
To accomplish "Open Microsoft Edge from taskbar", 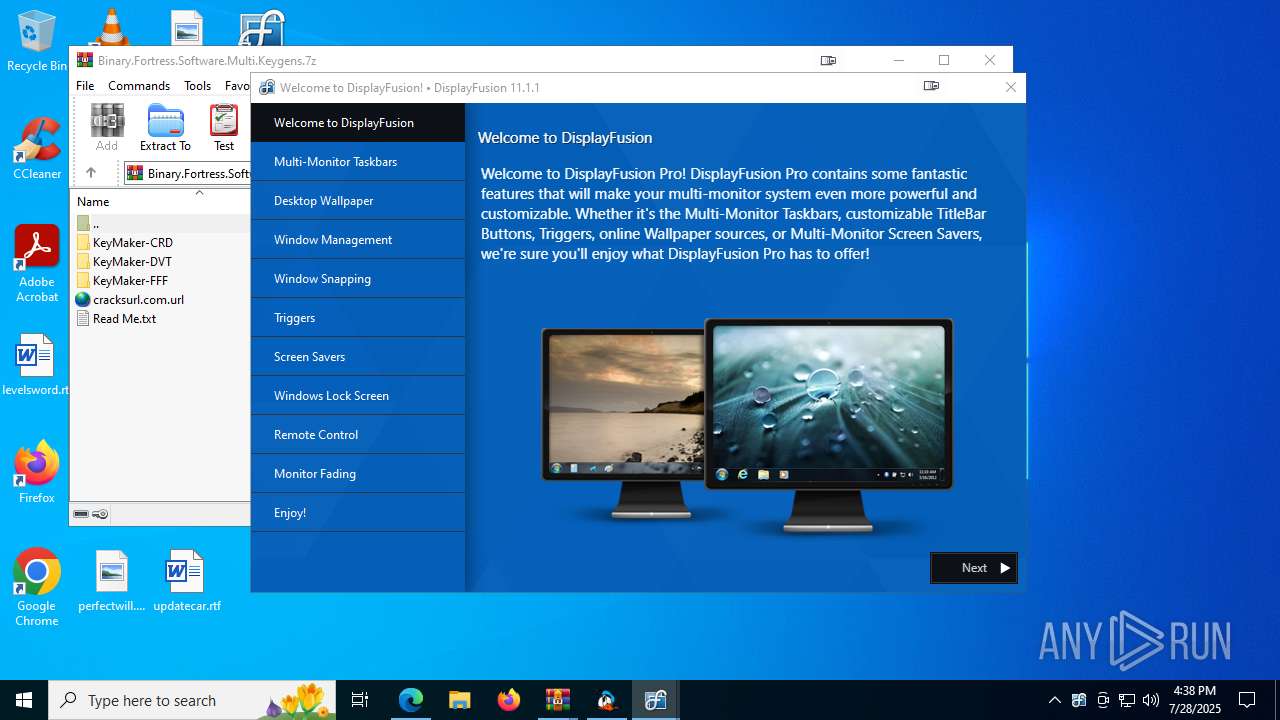I will 411,700.
